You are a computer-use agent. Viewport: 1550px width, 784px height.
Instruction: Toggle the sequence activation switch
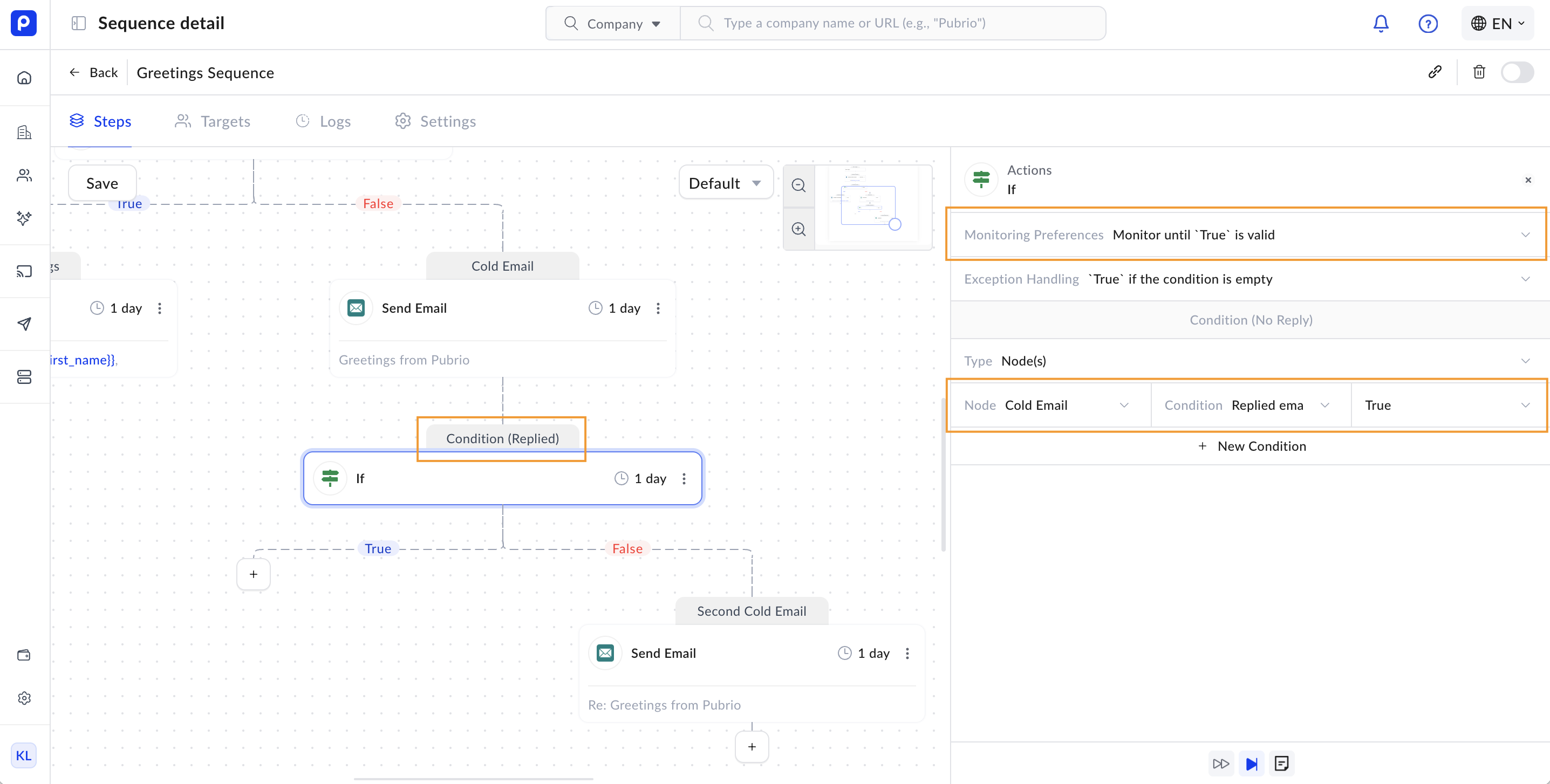tap(1517, 72)
